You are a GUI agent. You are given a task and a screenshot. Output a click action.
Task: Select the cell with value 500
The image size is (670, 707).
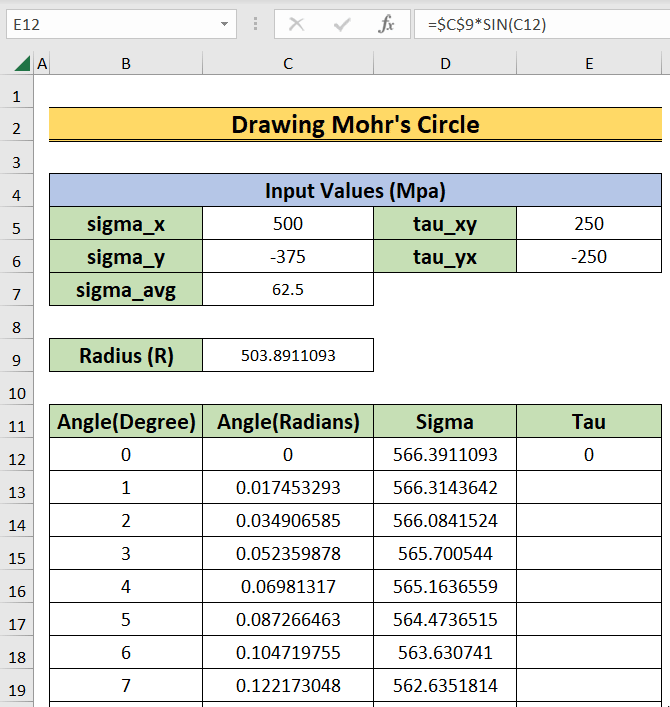(288, 224)
